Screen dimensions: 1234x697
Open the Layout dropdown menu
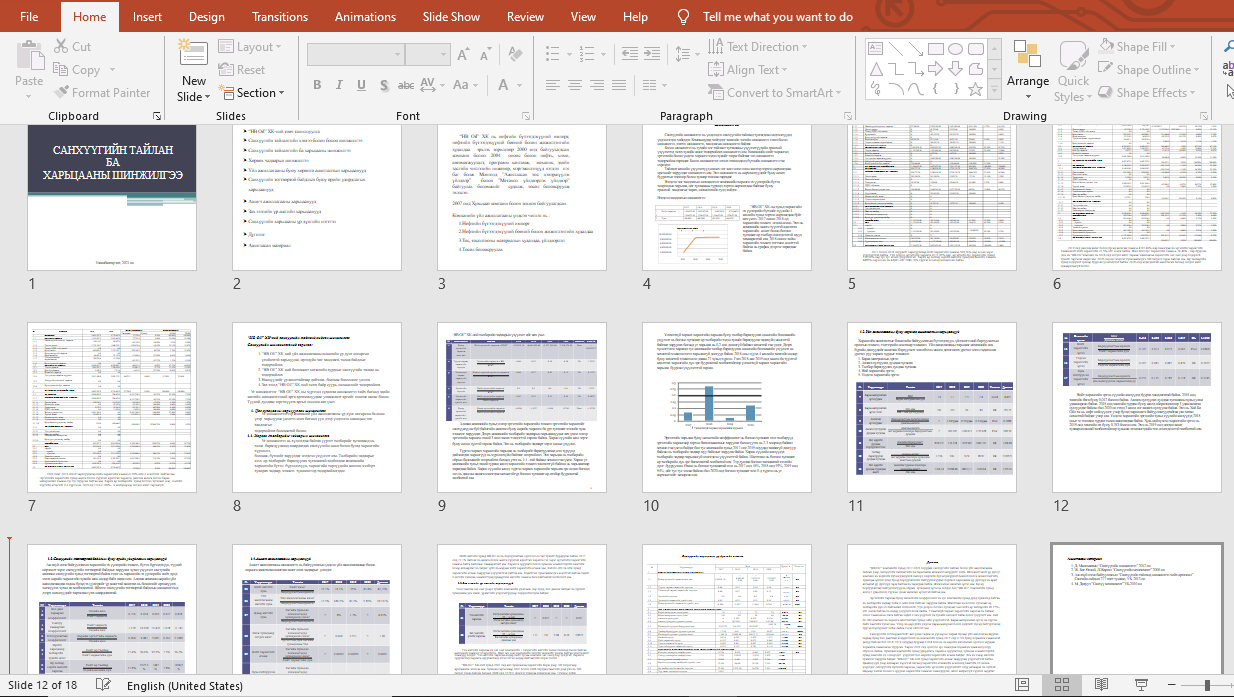click(255, 47)
